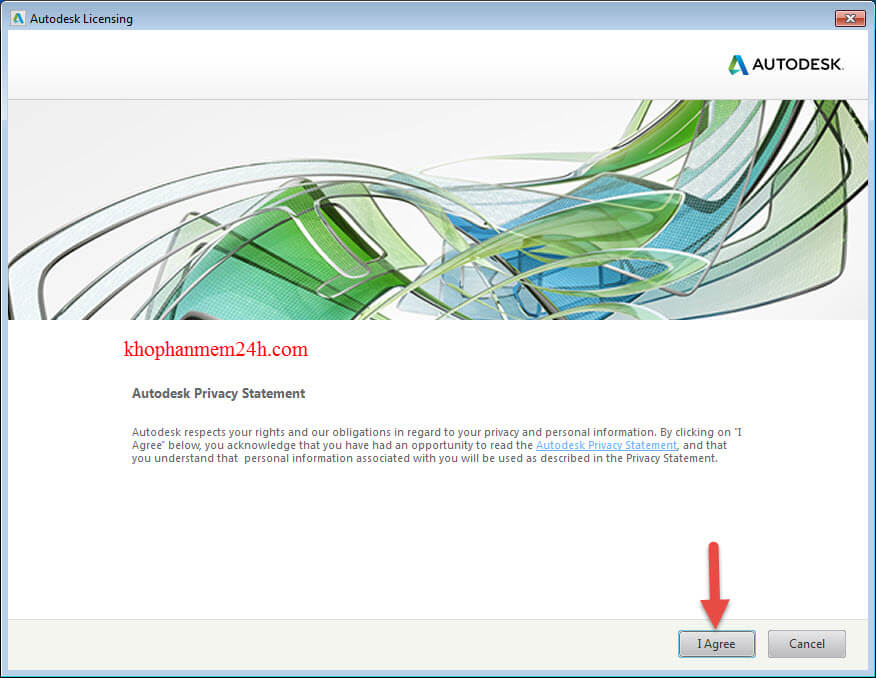The height and width of the screenshot is (678, 876).
Task: Click the AUTODESK wordmark text in the header
Action: [798, 65]
